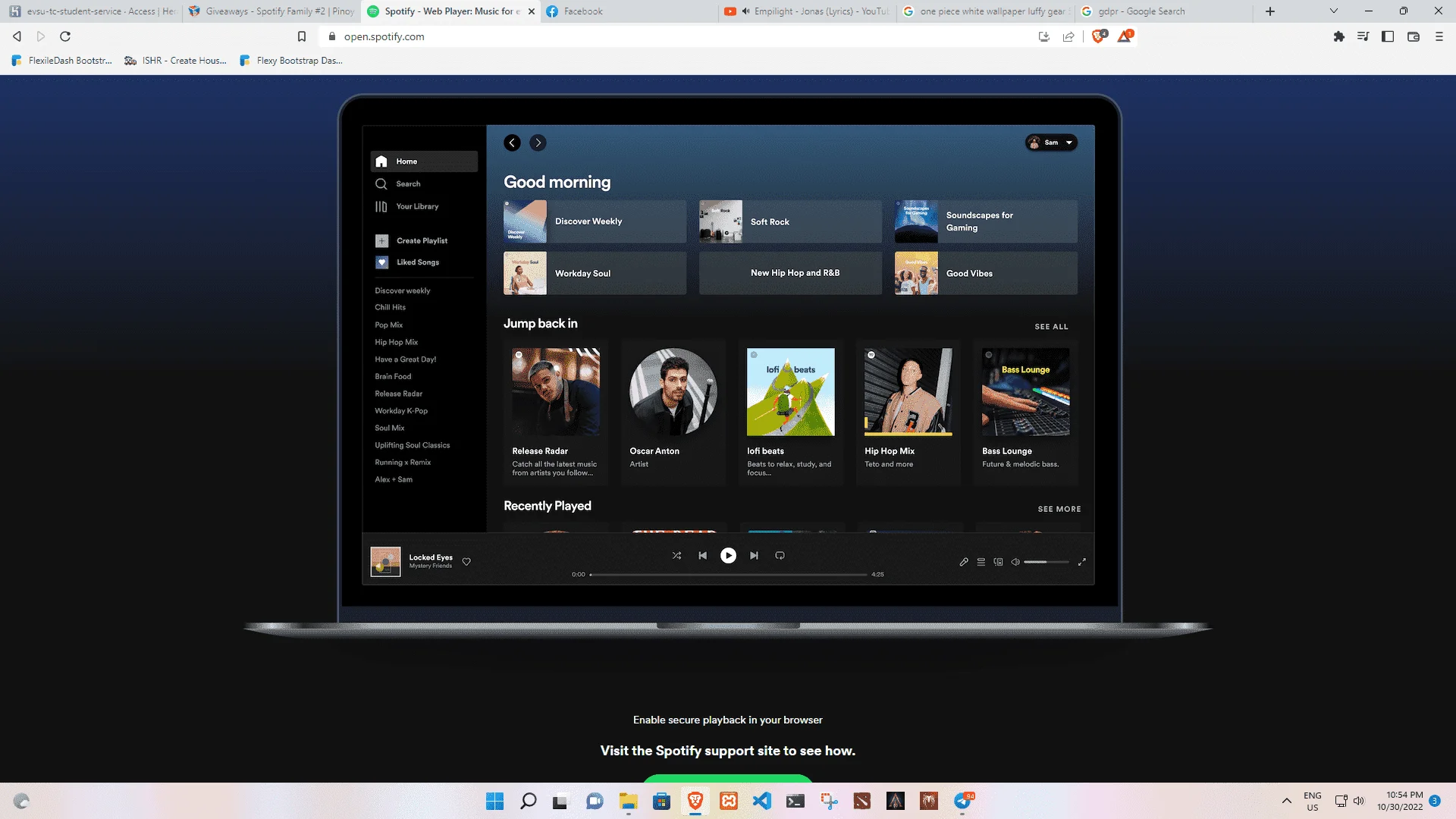Open File Explorer from the taskbar
Screen dimensions: 1456x819
click(x=629, y=801)
